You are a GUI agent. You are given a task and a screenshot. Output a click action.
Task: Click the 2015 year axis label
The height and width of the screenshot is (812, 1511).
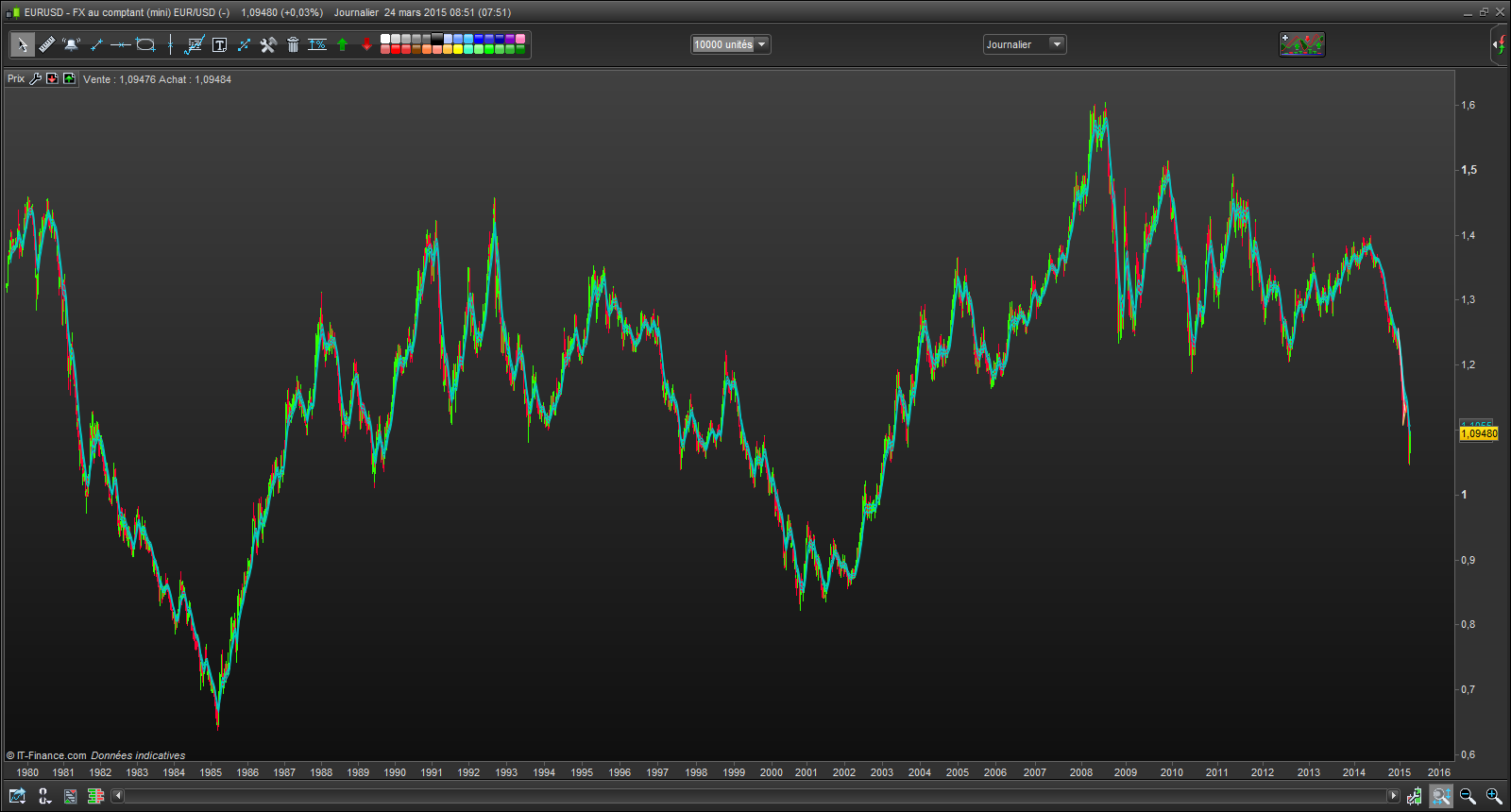1400,772
